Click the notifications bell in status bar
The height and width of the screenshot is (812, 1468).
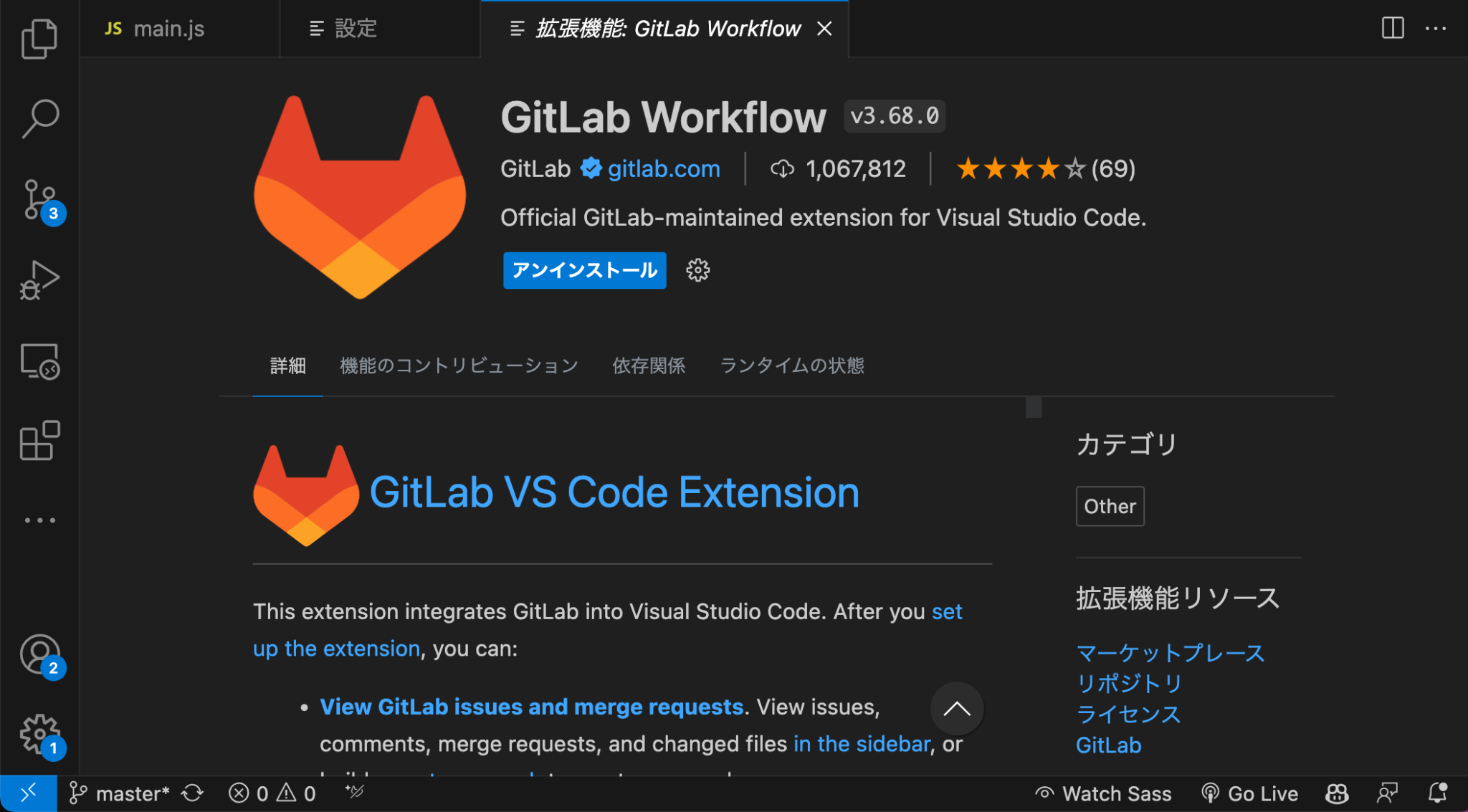[1437, 793]
